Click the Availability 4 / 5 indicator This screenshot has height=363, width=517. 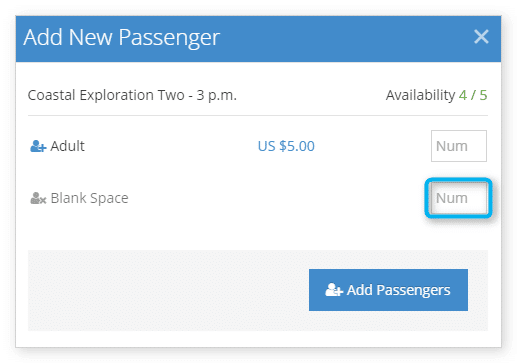[x=436, y=95]
